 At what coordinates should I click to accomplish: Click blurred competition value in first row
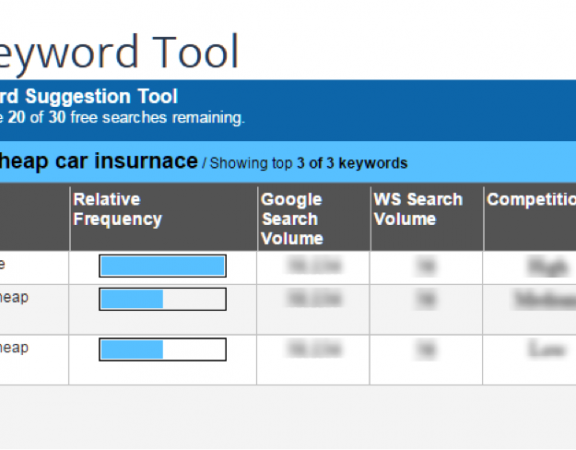click(x=547, y=267)
